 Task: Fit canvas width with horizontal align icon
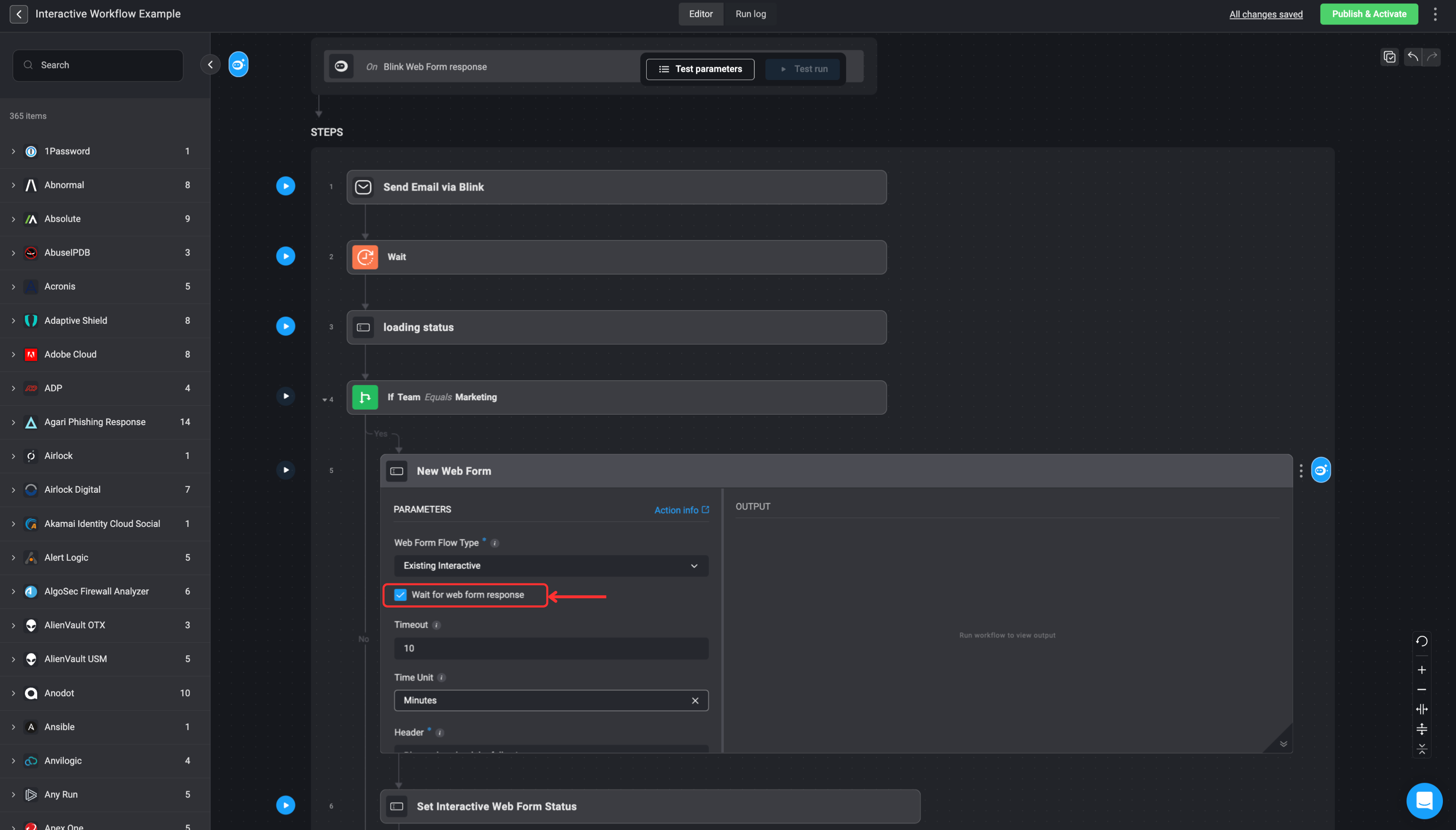(x=1422, y=709)
